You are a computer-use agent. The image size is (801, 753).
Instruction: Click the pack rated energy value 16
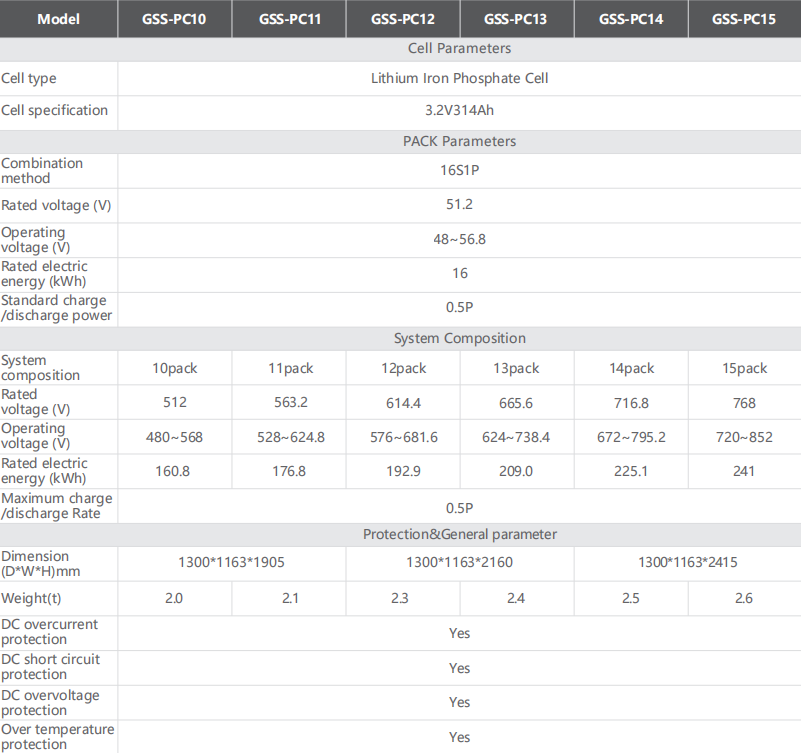[459, 273]
